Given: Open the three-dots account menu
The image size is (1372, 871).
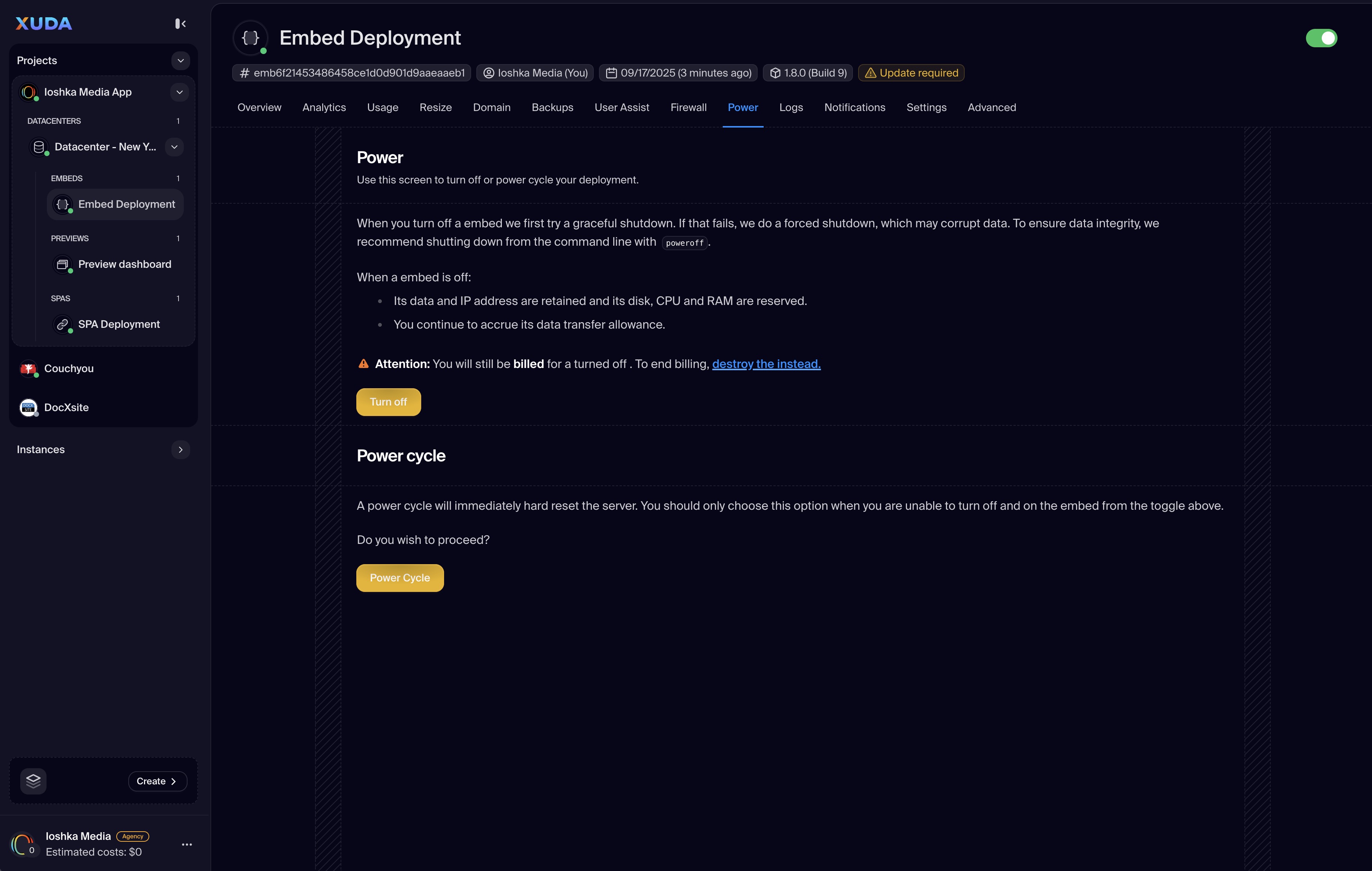Looking at the screenshot, I should [186, 844].
